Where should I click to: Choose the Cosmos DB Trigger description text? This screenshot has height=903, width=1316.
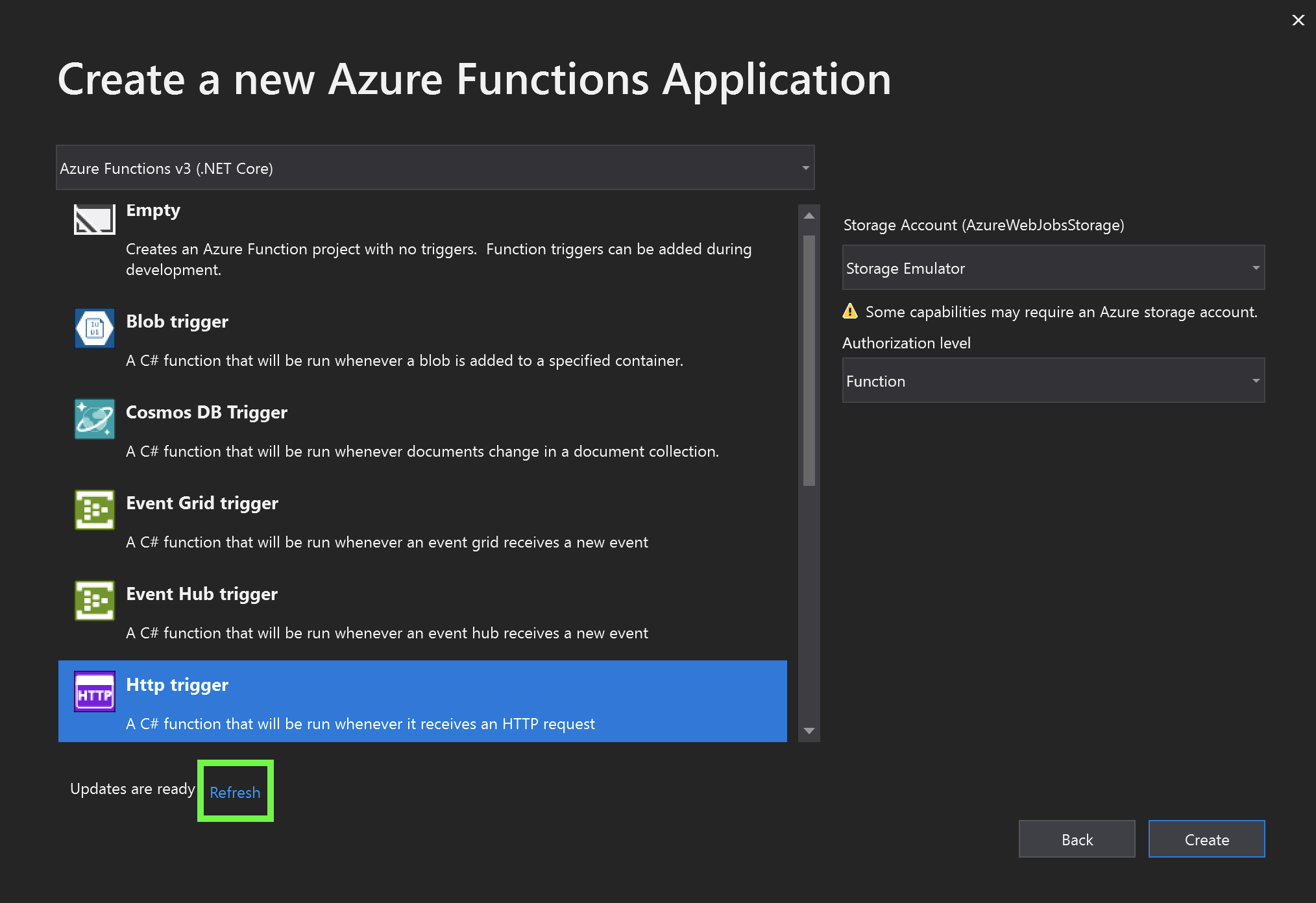pos(422,451)
